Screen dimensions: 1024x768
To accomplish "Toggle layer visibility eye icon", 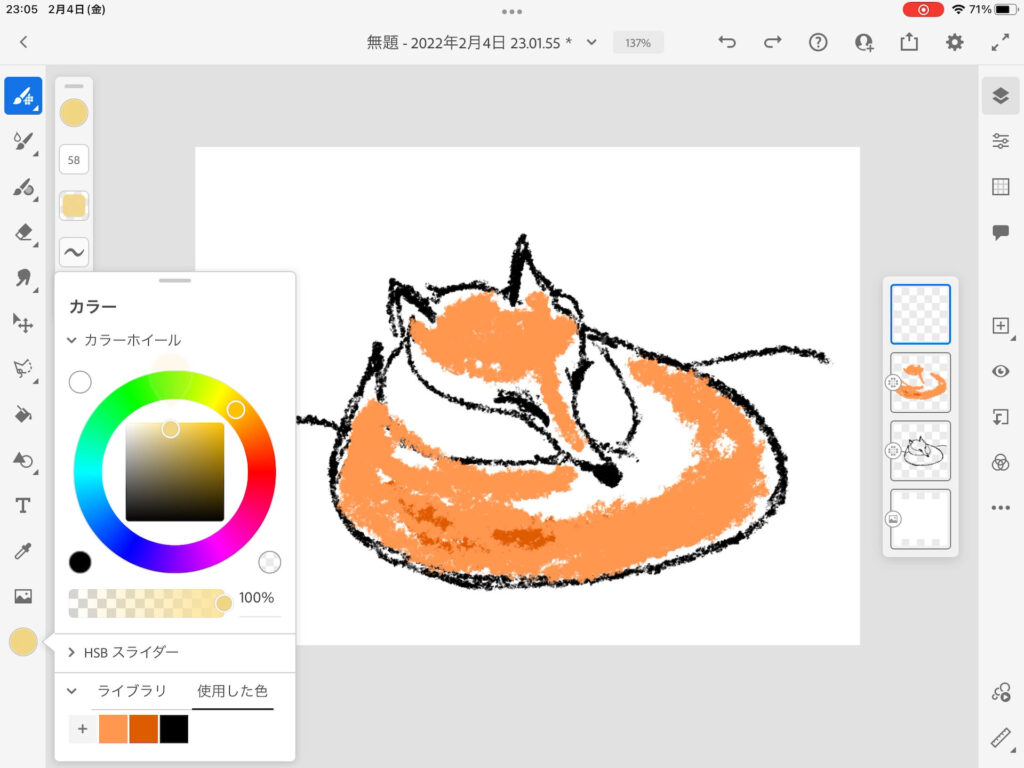I will 1000,372.
